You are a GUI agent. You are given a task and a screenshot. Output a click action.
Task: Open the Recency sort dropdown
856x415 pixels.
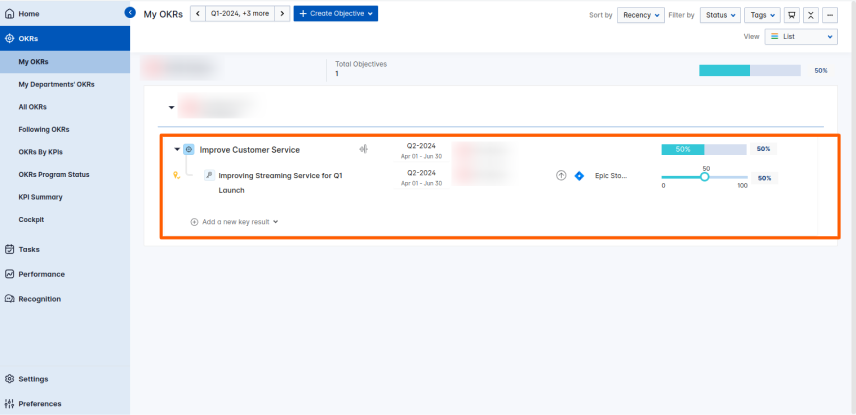[x=641, y=15]
